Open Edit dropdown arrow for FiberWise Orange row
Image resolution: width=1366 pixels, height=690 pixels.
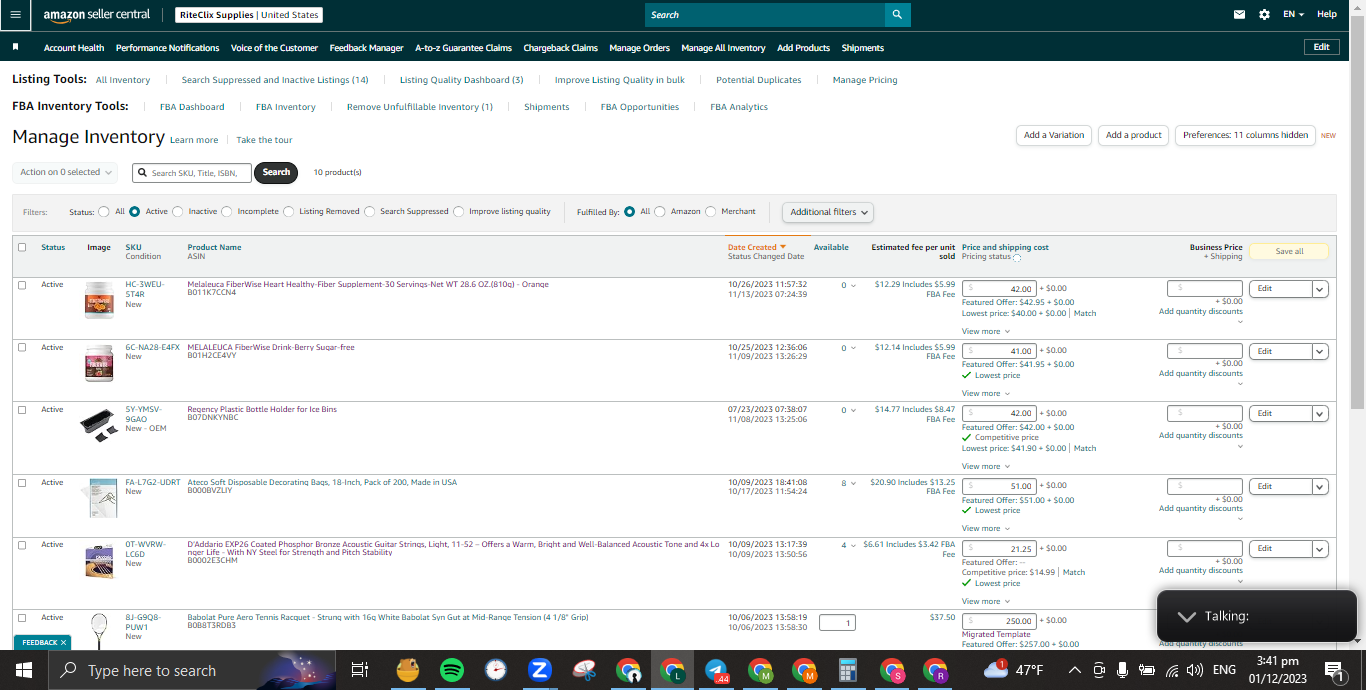(x=1320, y=289)
